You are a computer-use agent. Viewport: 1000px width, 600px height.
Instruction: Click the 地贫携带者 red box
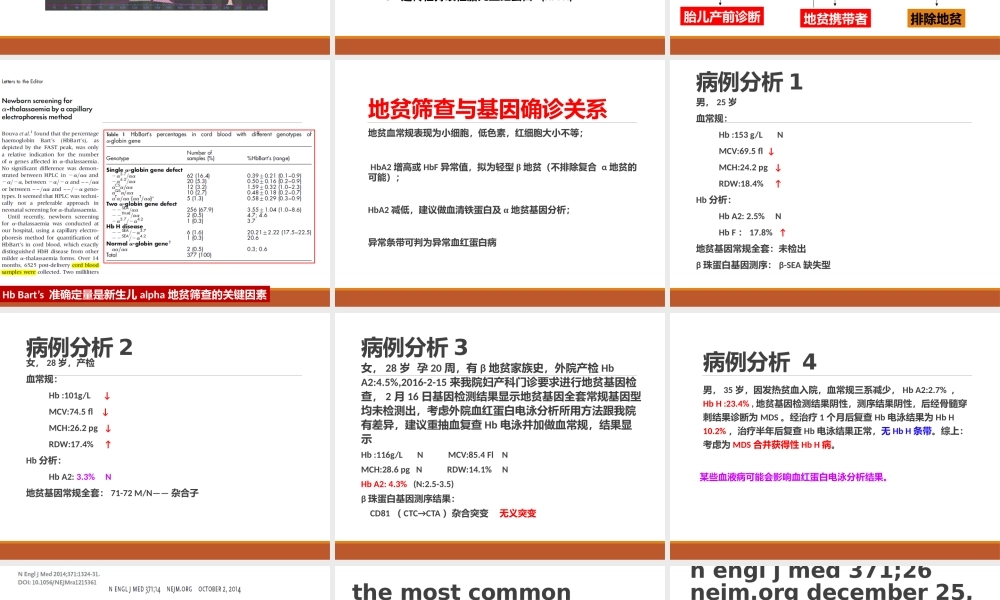(837, 18)
